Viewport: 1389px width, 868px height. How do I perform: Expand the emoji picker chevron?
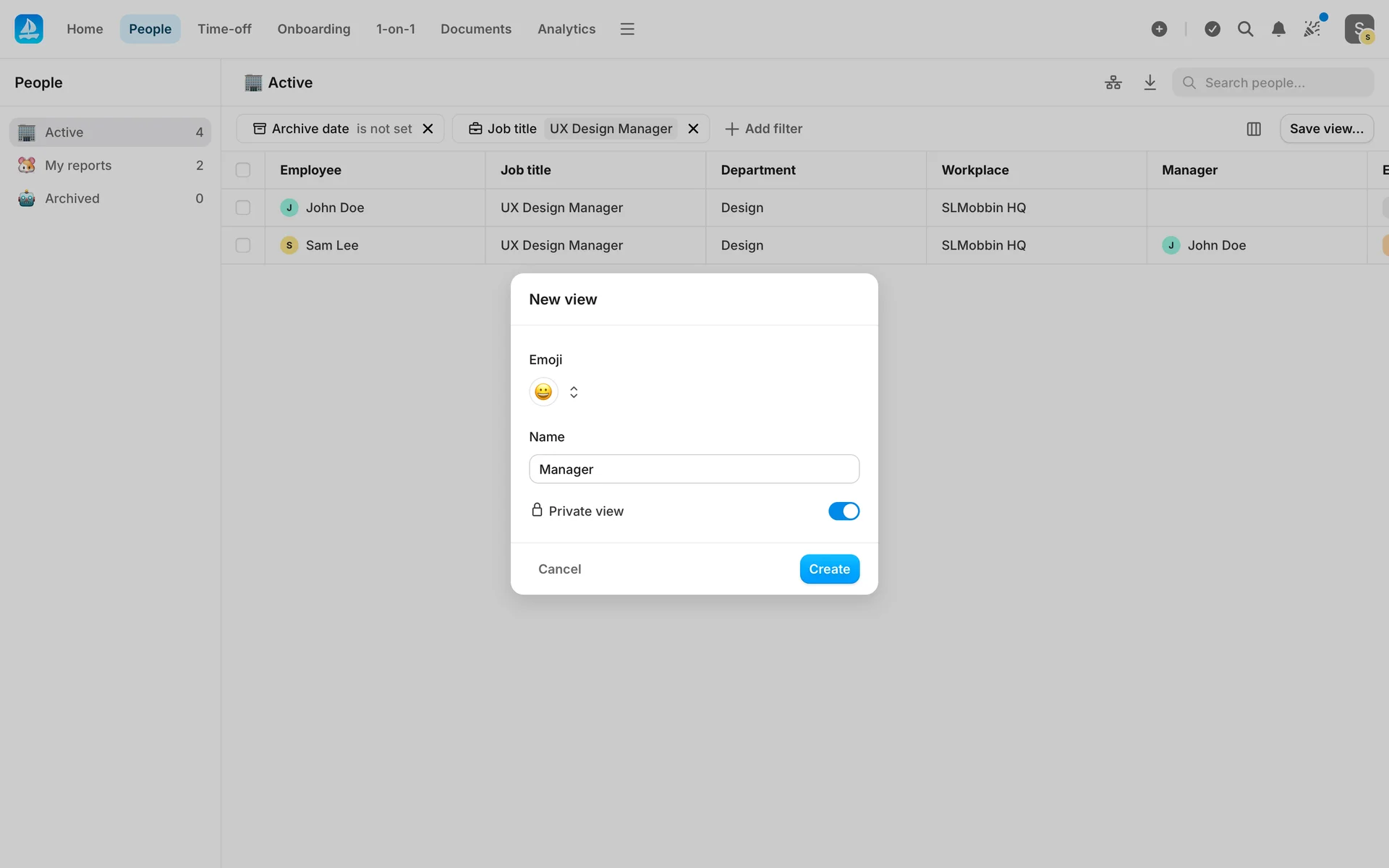[x=574, y=392]
